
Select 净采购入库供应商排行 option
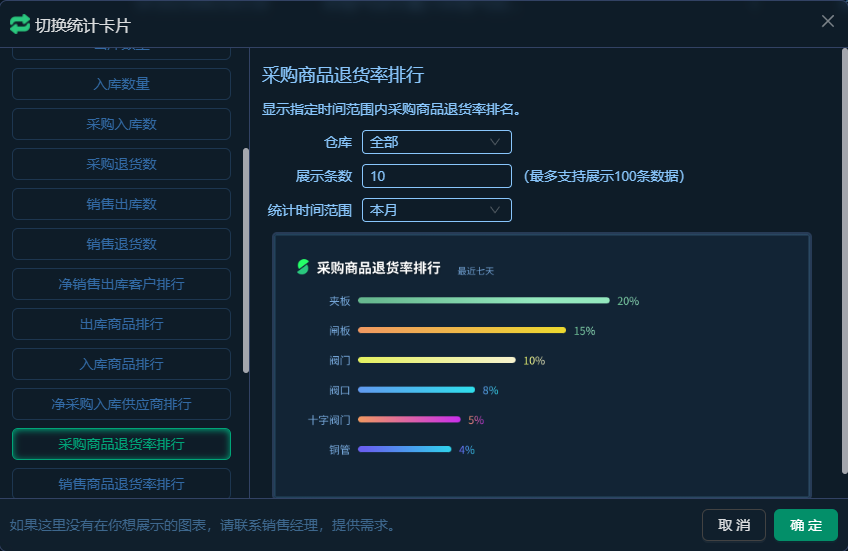pos(121,404)
